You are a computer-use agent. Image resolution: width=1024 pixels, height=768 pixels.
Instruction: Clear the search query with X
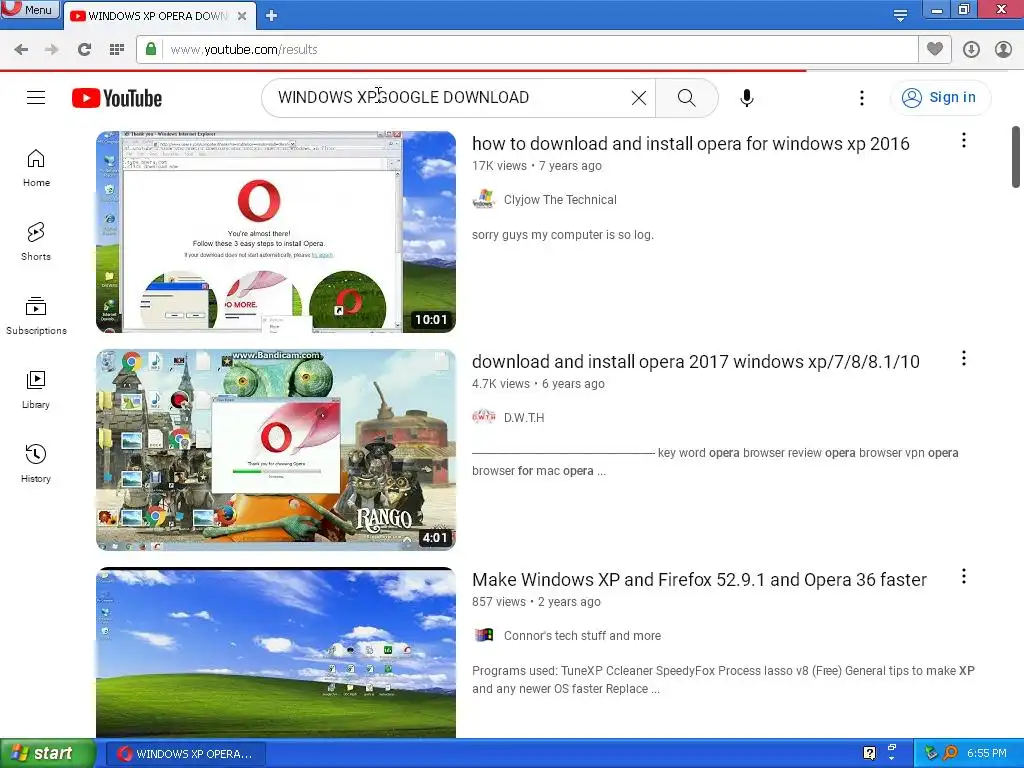[639, 98]
